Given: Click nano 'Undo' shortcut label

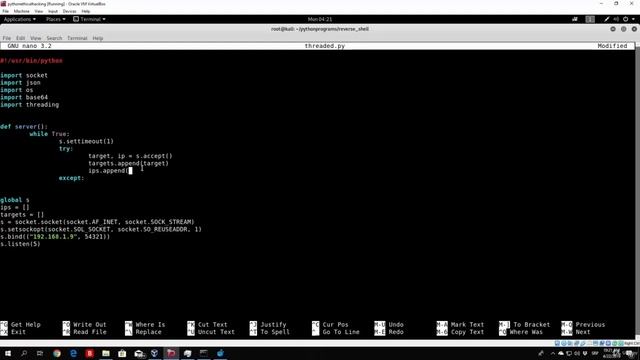Looking at the screenshot, I should point(396,325).
